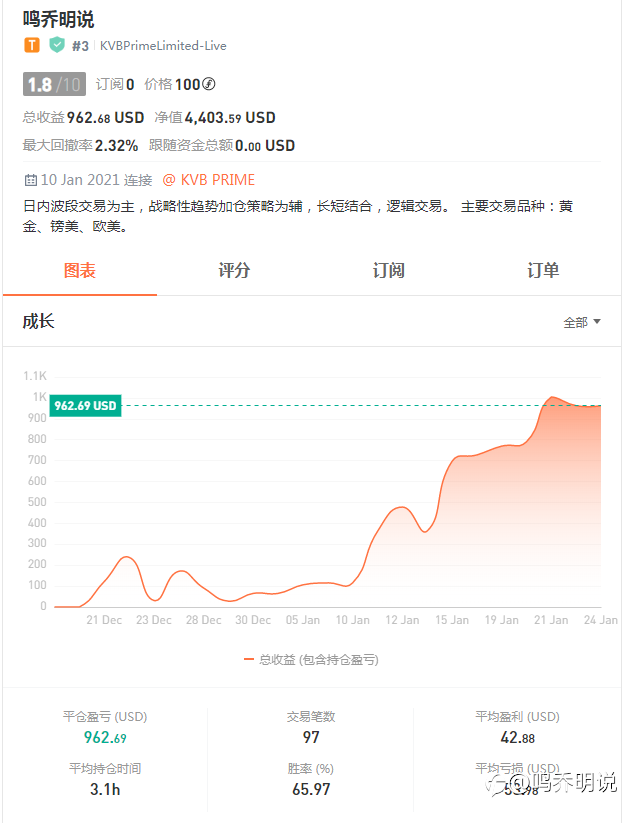Click the KVBPrimeLimited-Live server name

pos(163,46)
